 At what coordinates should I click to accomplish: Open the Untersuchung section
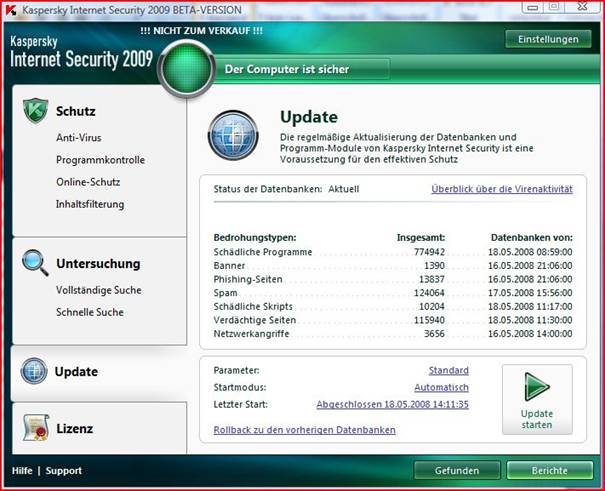[98, 264]
